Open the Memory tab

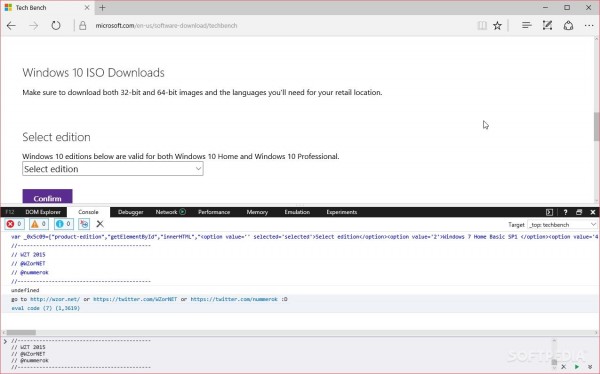257,212
